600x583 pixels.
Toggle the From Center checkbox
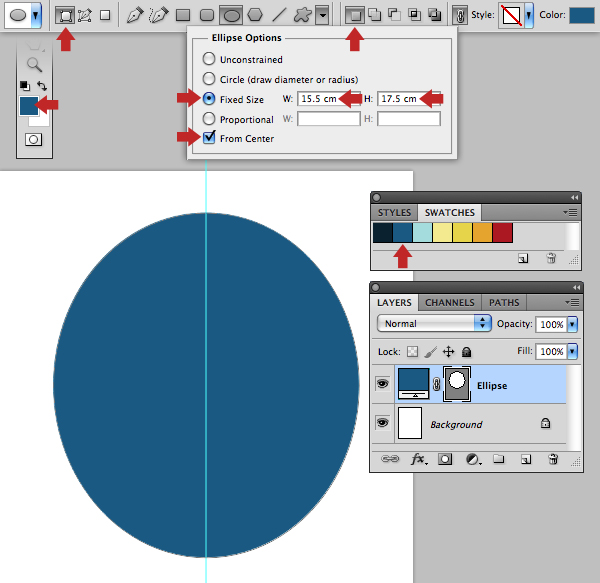click(209, 137)
